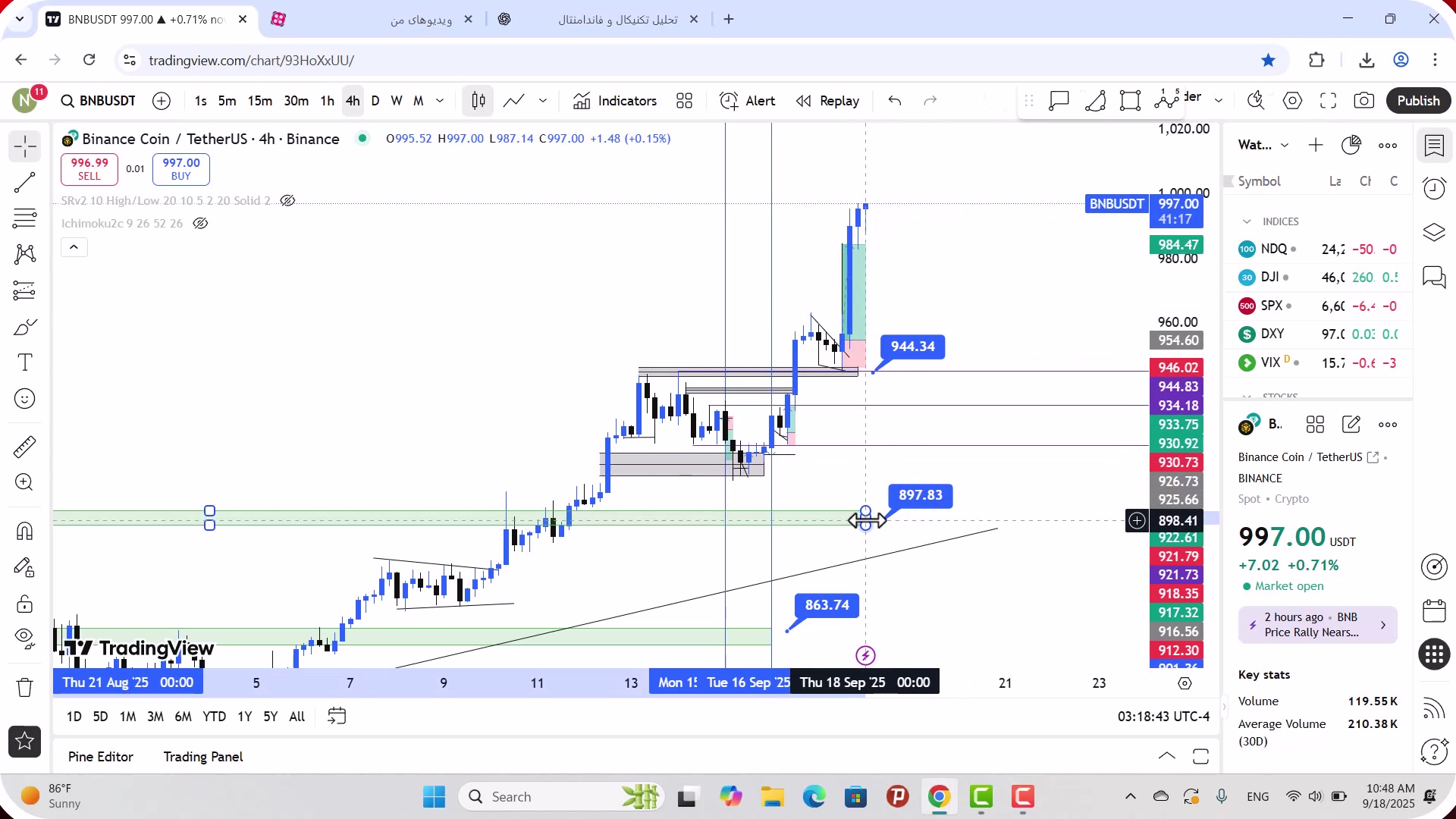
Task: Activate the zoom in tool
Action: [24, 483]
